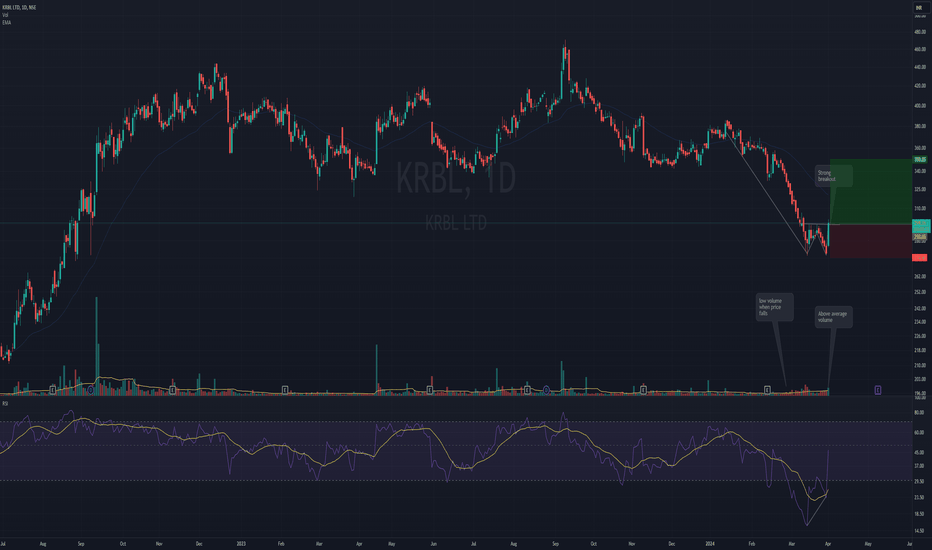
Task: Click the green target price label on axis
Action: (920, 159)
